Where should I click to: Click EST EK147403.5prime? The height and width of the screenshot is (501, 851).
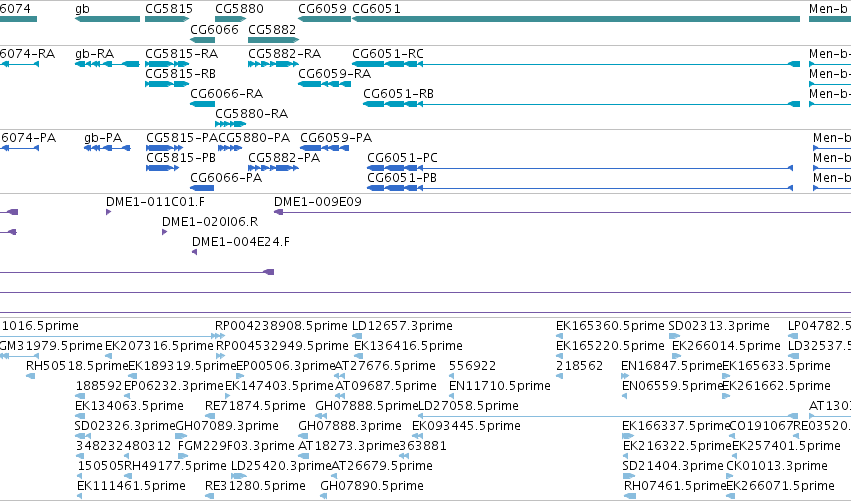[x=279, y=386]
